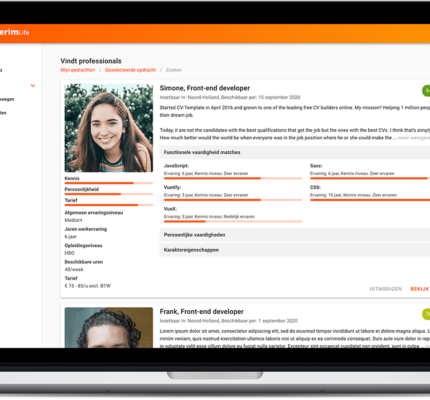The image size is (430, 400).
Task: Open Frank's profile photo
Action: (x=109, y=328)
